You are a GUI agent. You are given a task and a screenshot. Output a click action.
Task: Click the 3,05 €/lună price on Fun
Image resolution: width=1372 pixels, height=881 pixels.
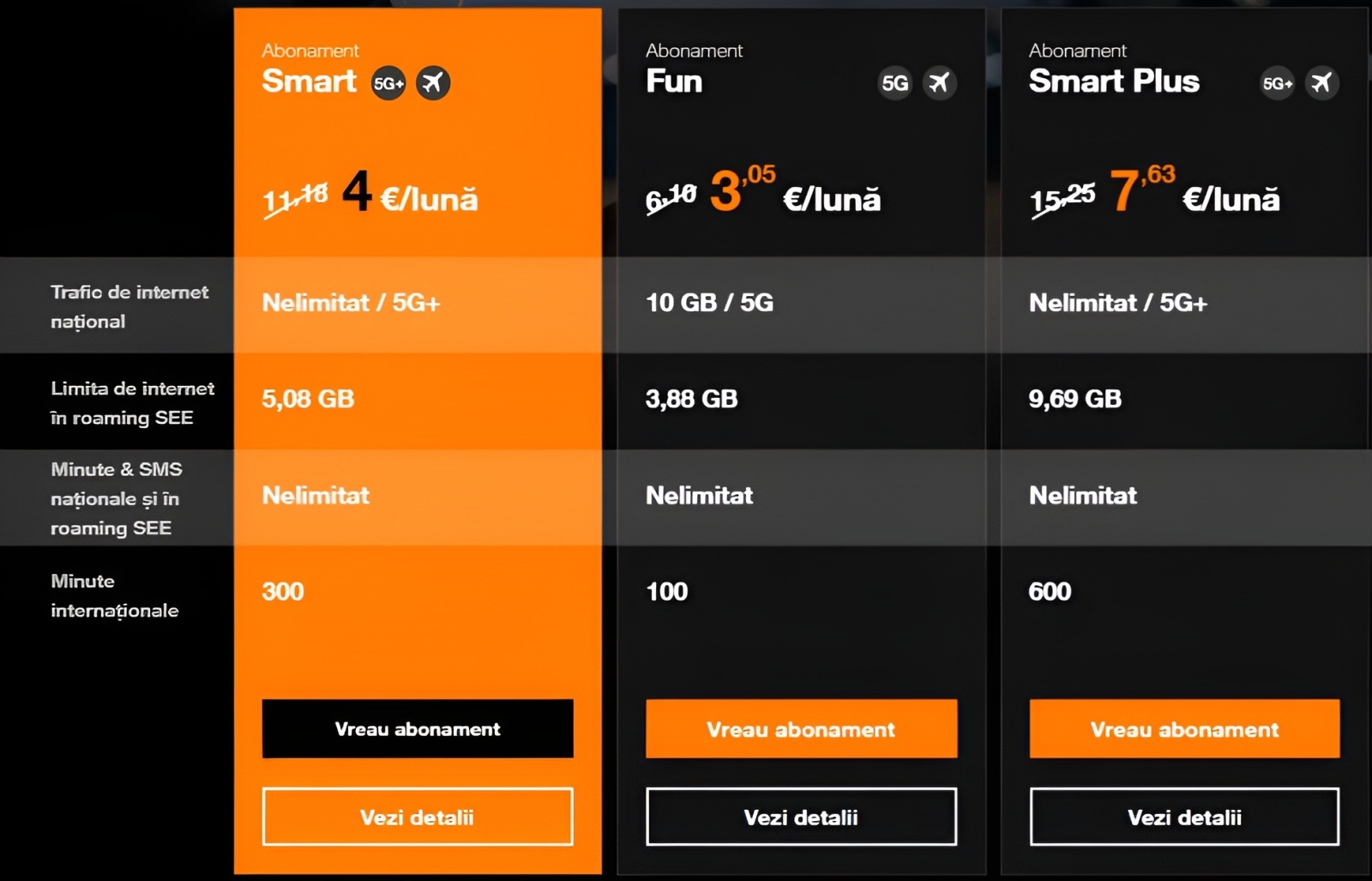coord(794,192)
